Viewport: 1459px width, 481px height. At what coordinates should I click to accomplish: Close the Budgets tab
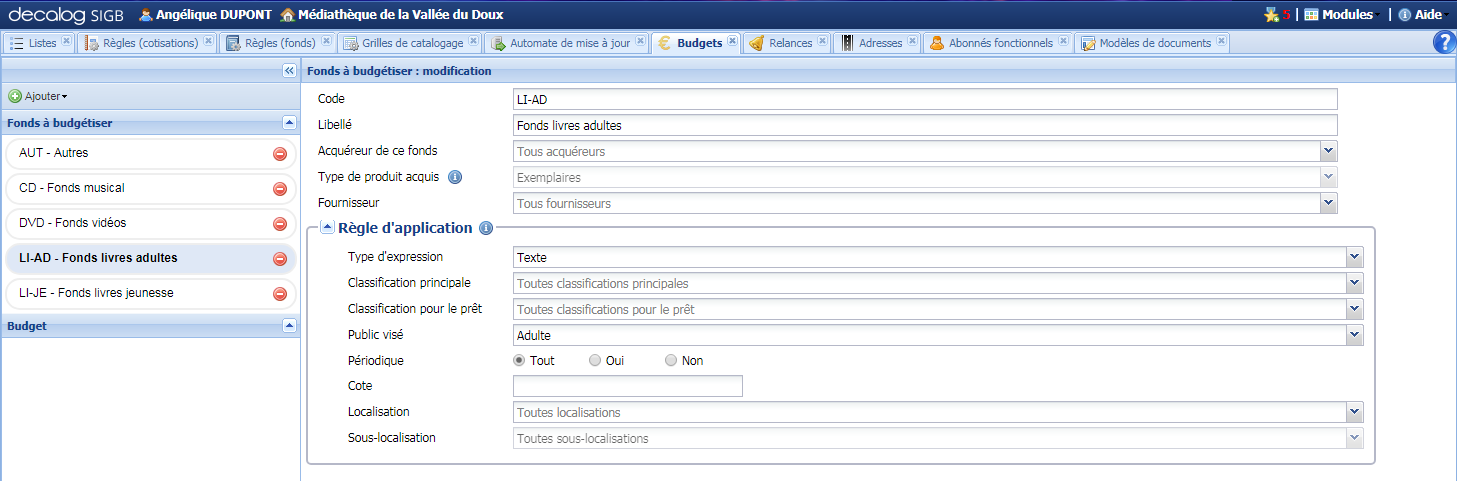click(732, 42)
